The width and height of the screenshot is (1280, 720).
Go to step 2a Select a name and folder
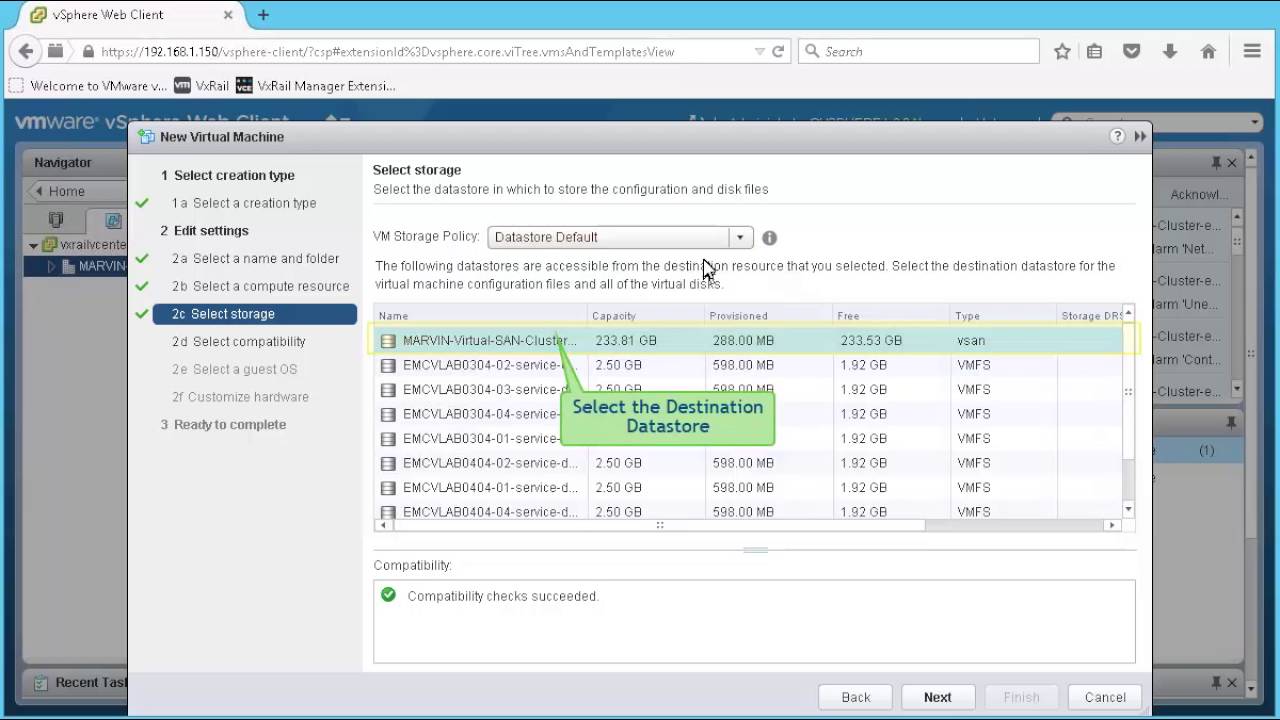point(255,258)
